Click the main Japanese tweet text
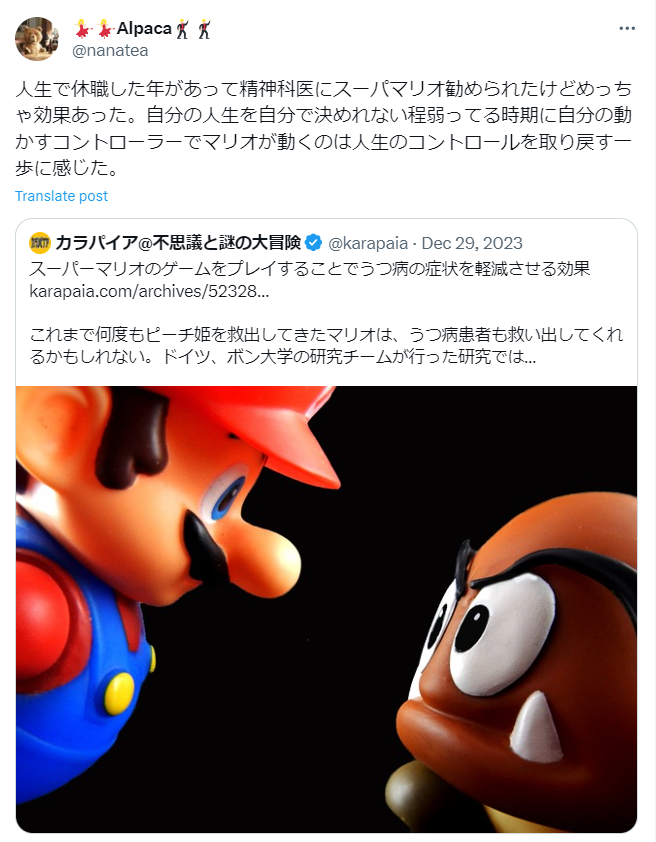Viewport: 656px width, 842px height. point(324,128)
